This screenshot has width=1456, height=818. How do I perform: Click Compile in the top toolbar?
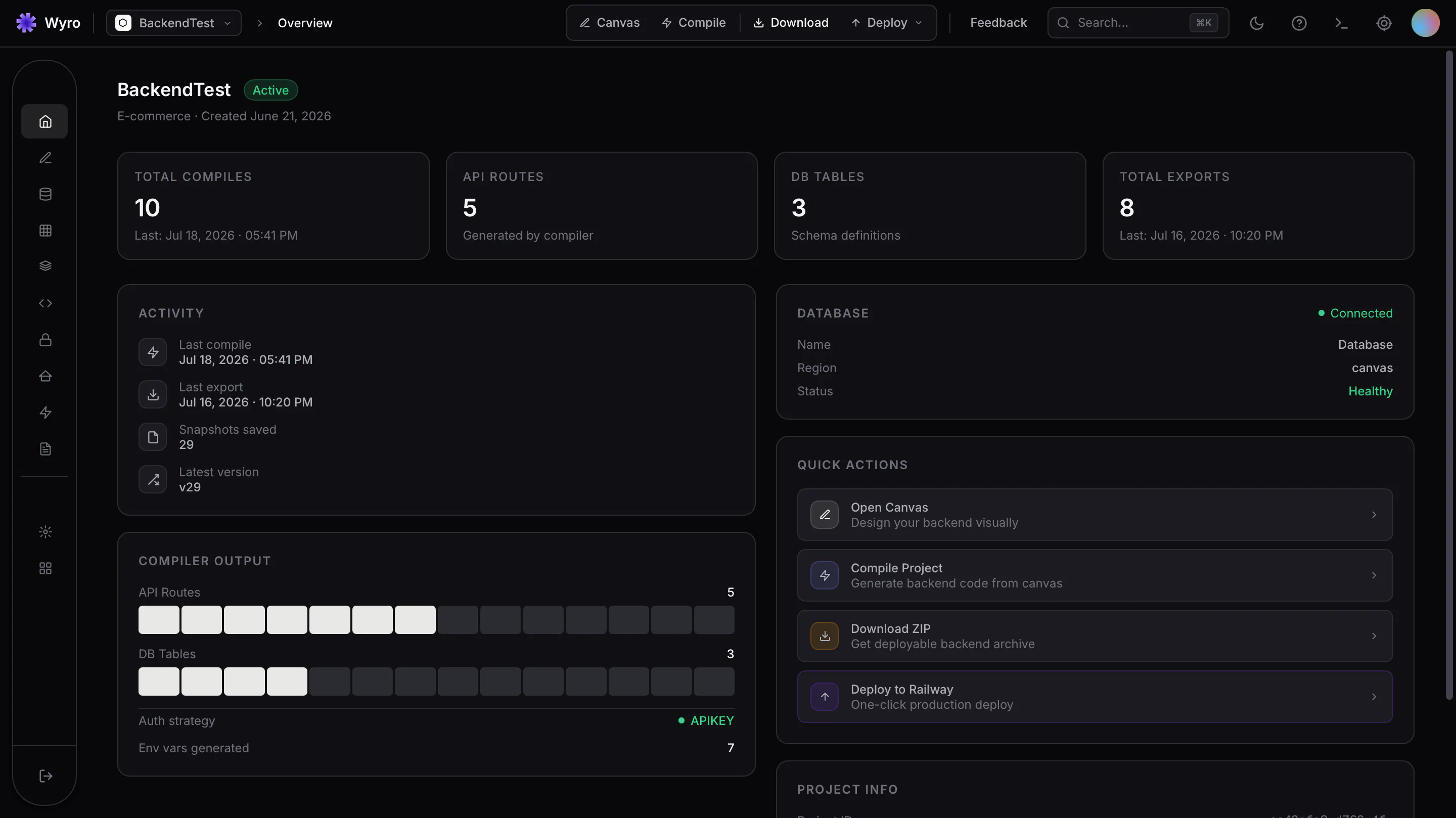point(693,23)
